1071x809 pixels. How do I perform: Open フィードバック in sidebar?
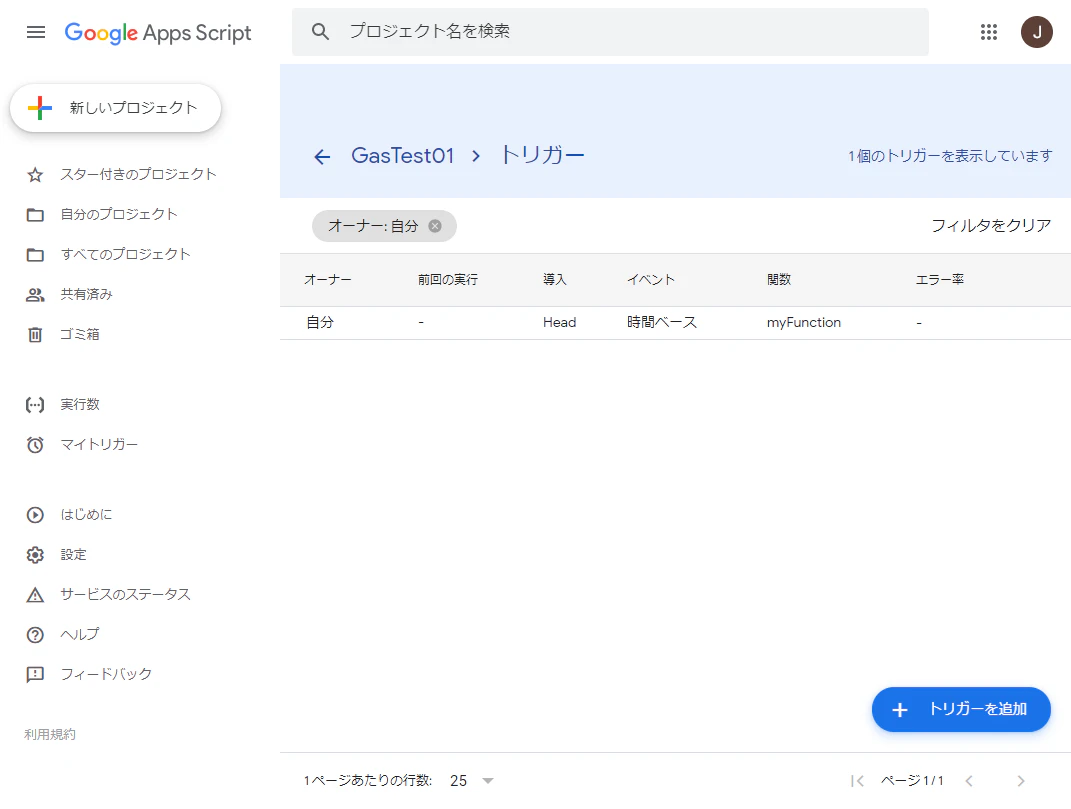[x=106, y=674]
